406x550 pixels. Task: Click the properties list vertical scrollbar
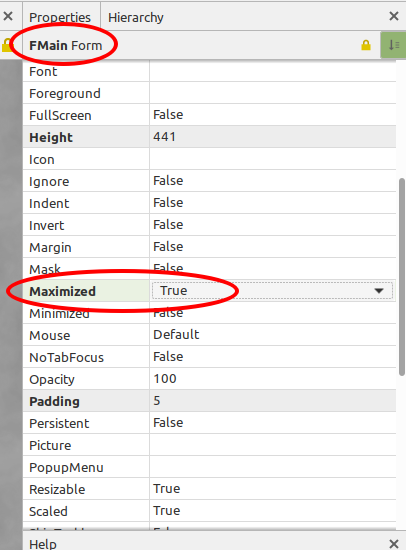402,277
